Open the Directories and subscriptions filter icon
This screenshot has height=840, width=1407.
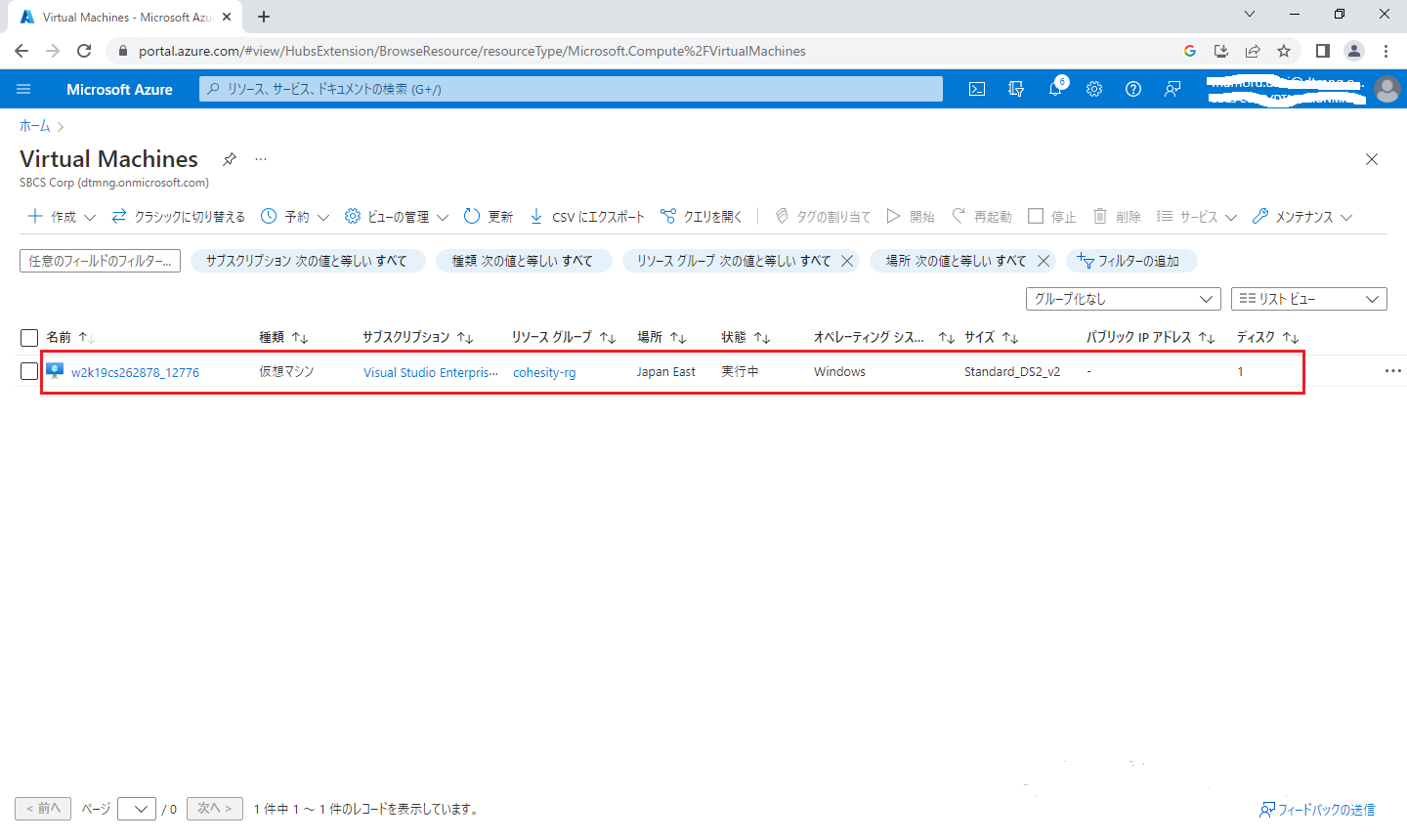pos(1016,89)
